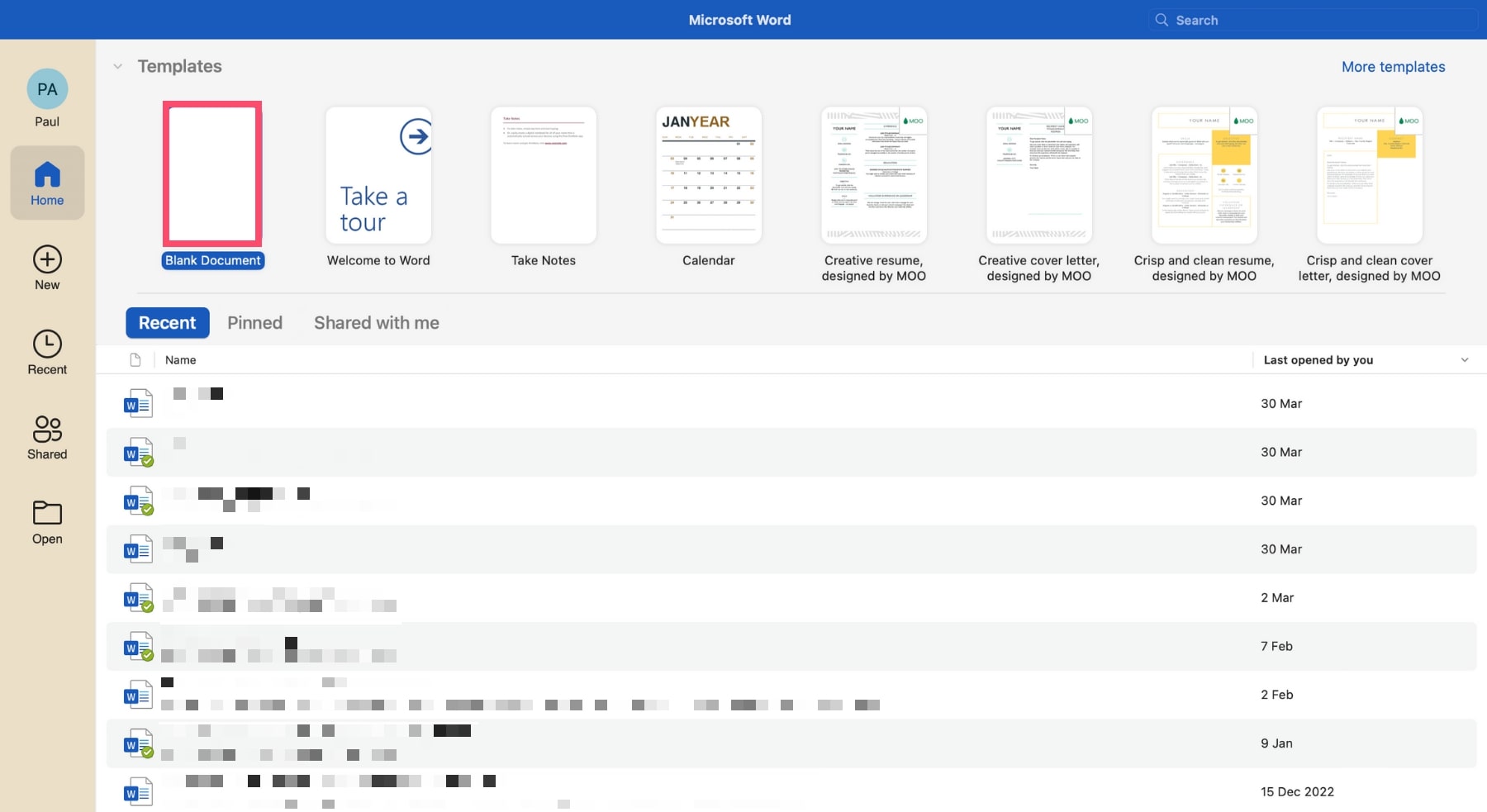Click the magnifier icon in the Search field
This screenshot has width=1487, height=812.
point(1162,20)
